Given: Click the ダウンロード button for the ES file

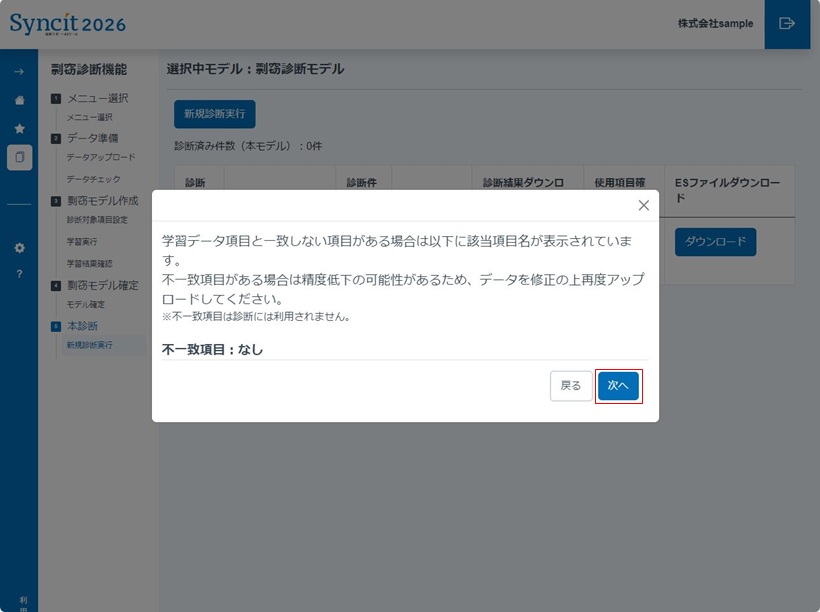Looking at the screenshot, I should (715, 242).
